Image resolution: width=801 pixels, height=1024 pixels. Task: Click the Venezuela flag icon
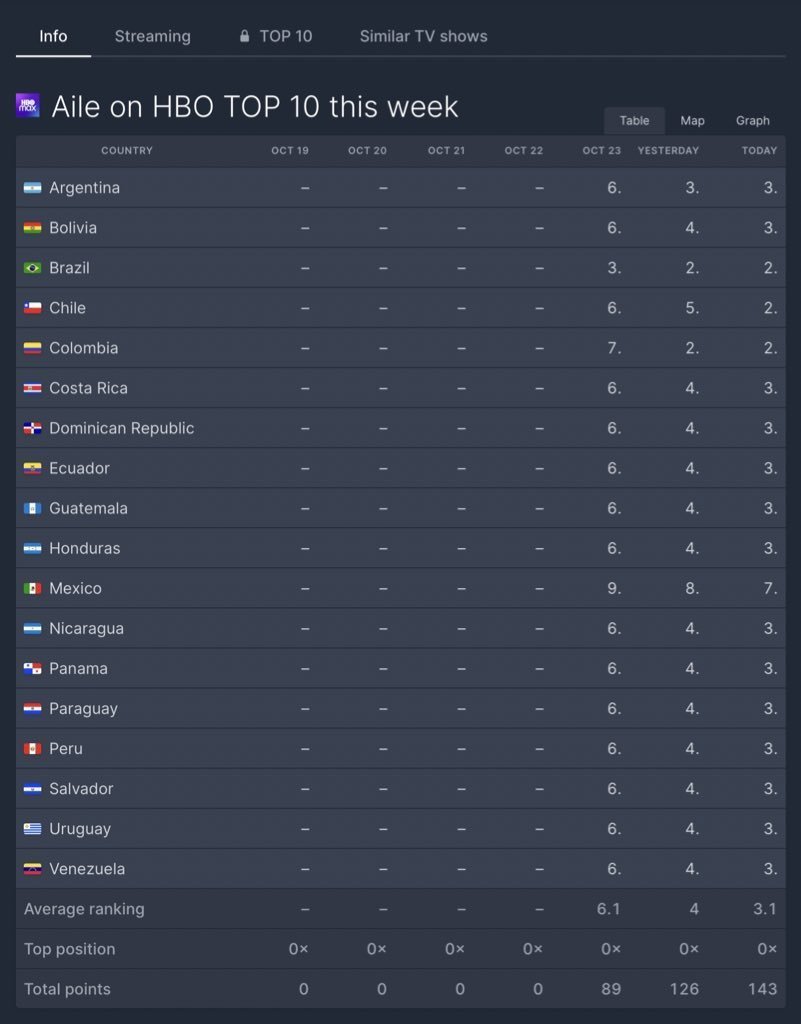pos(33,869)
